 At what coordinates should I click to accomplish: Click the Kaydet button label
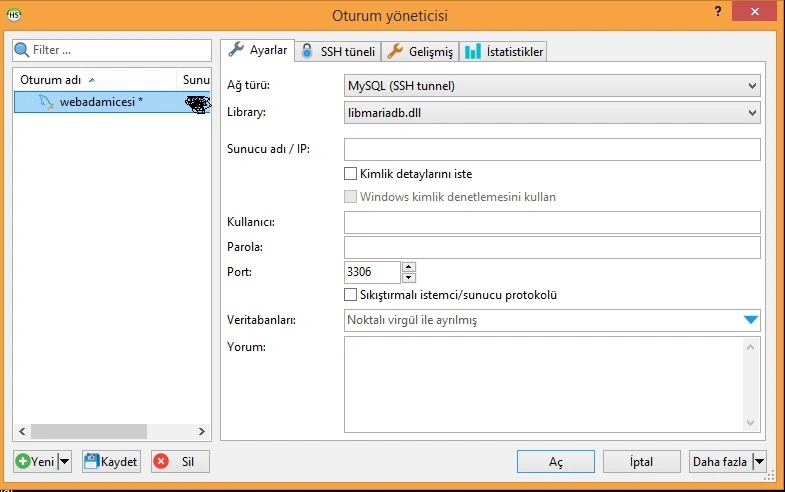pos(119,461)
